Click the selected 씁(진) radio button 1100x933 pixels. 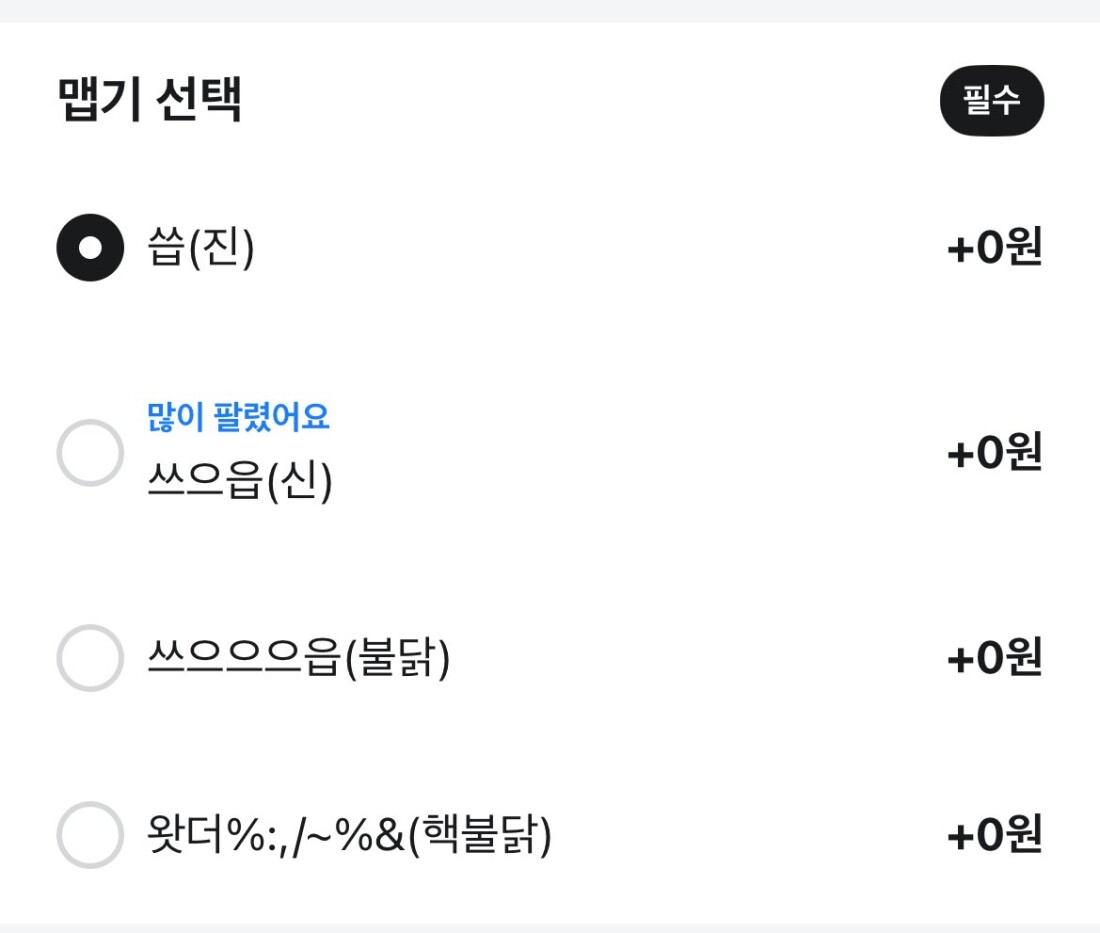(x=90, y=248)
